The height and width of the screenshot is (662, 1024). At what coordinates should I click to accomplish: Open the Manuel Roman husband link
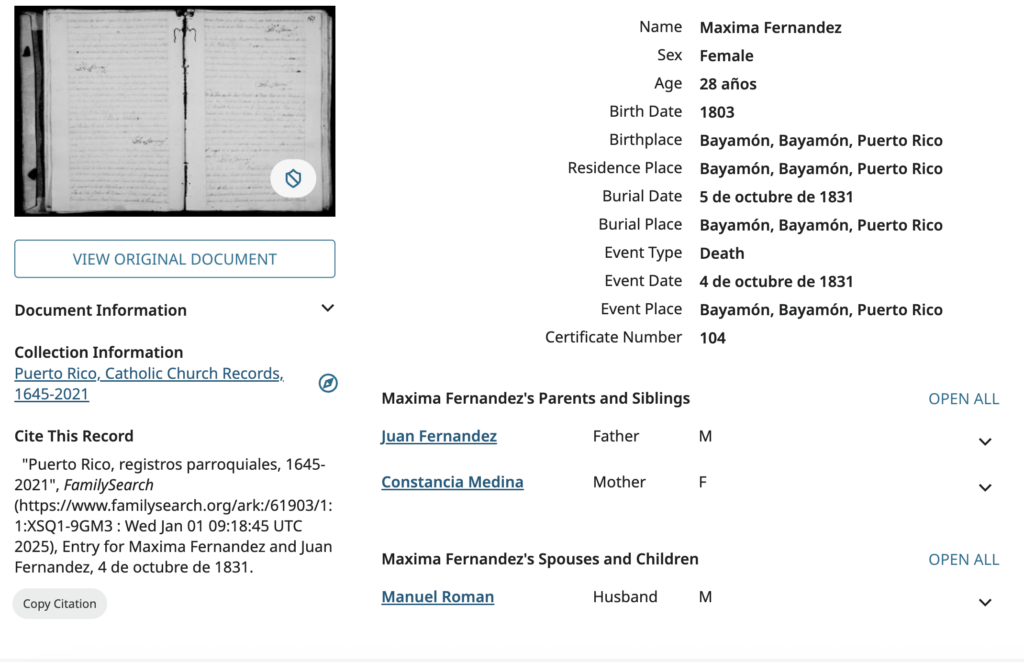437,597
